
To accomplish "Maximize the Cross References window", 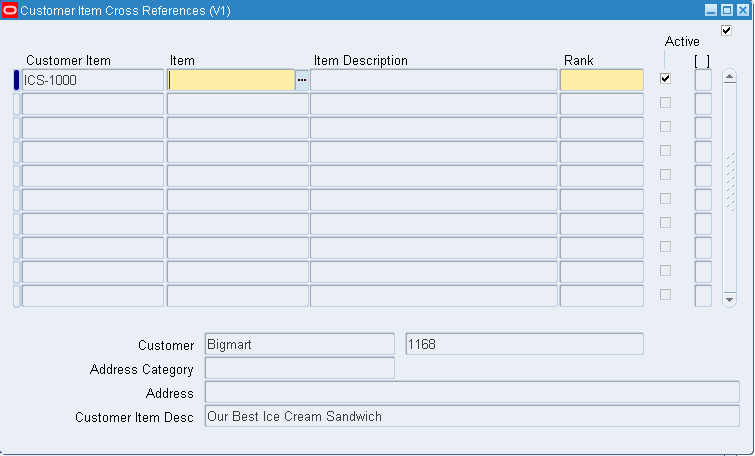I will click(x=727, y=10).
